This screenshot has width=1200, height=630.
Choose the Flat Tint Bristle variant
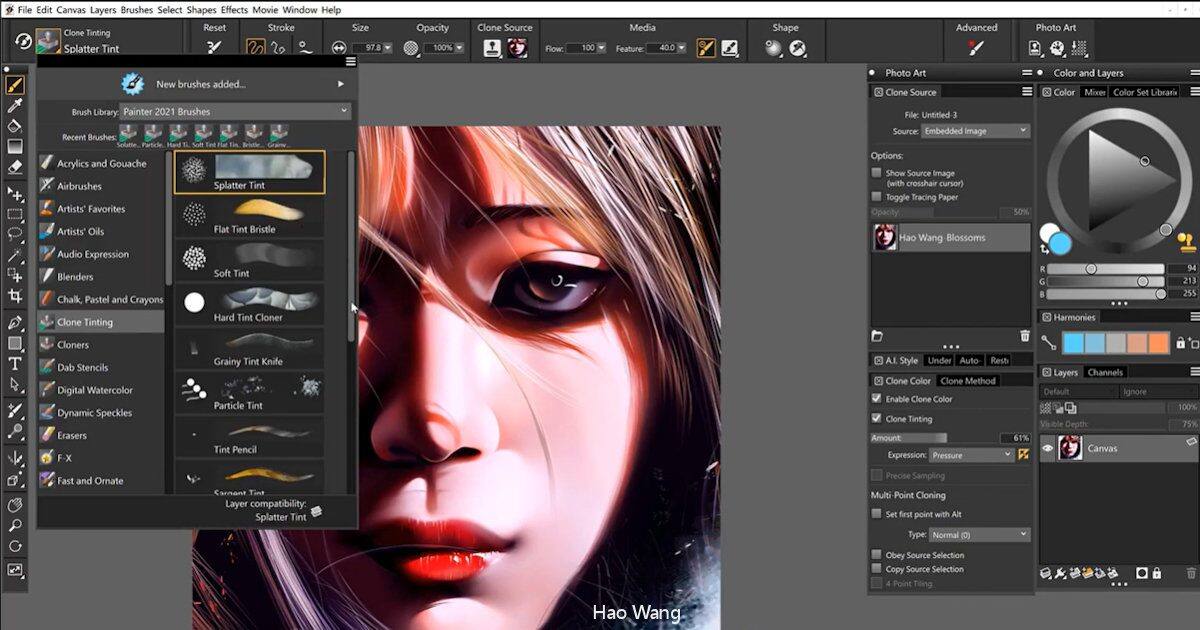pos(250,217)
